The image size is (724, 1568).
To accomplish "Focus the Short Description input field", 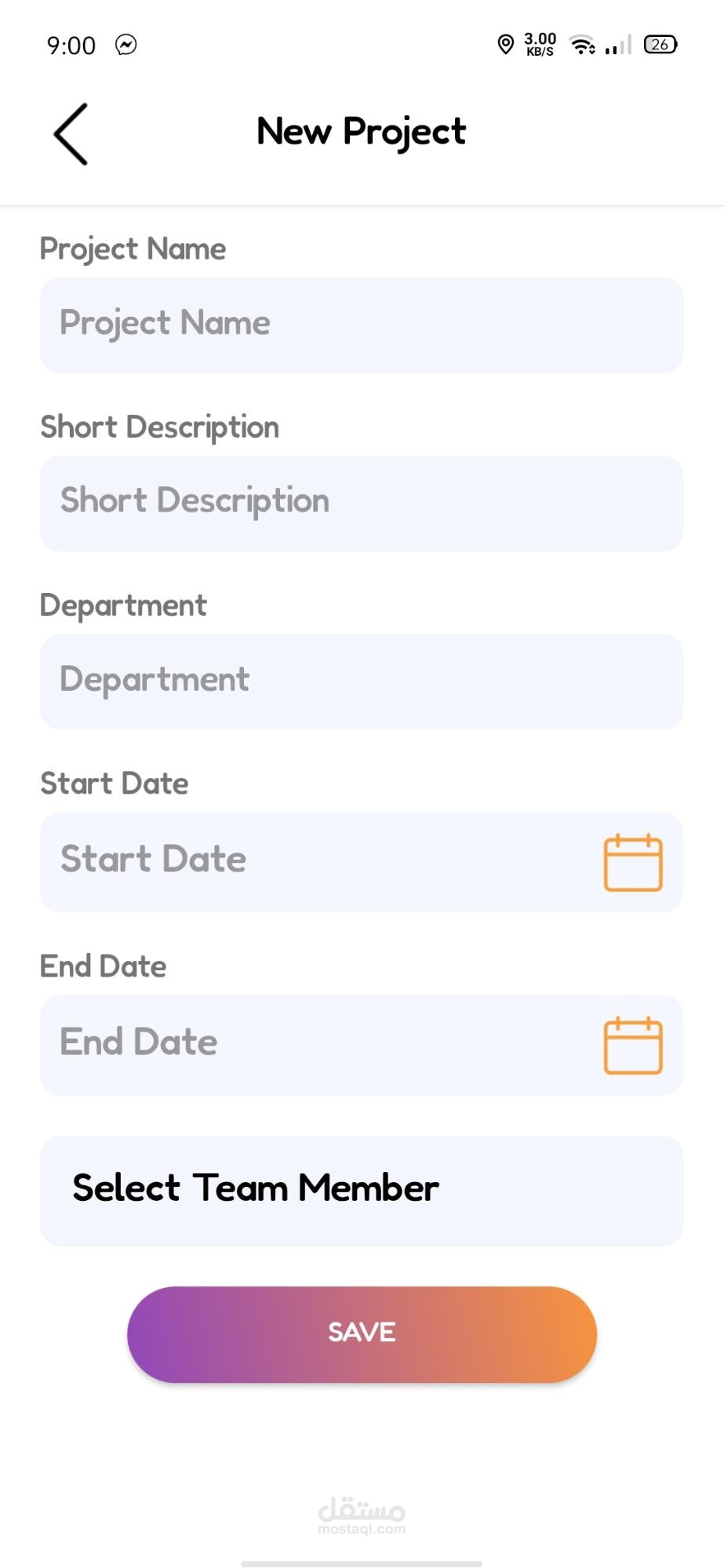I will pyautogui.click(x=361, y=503).
